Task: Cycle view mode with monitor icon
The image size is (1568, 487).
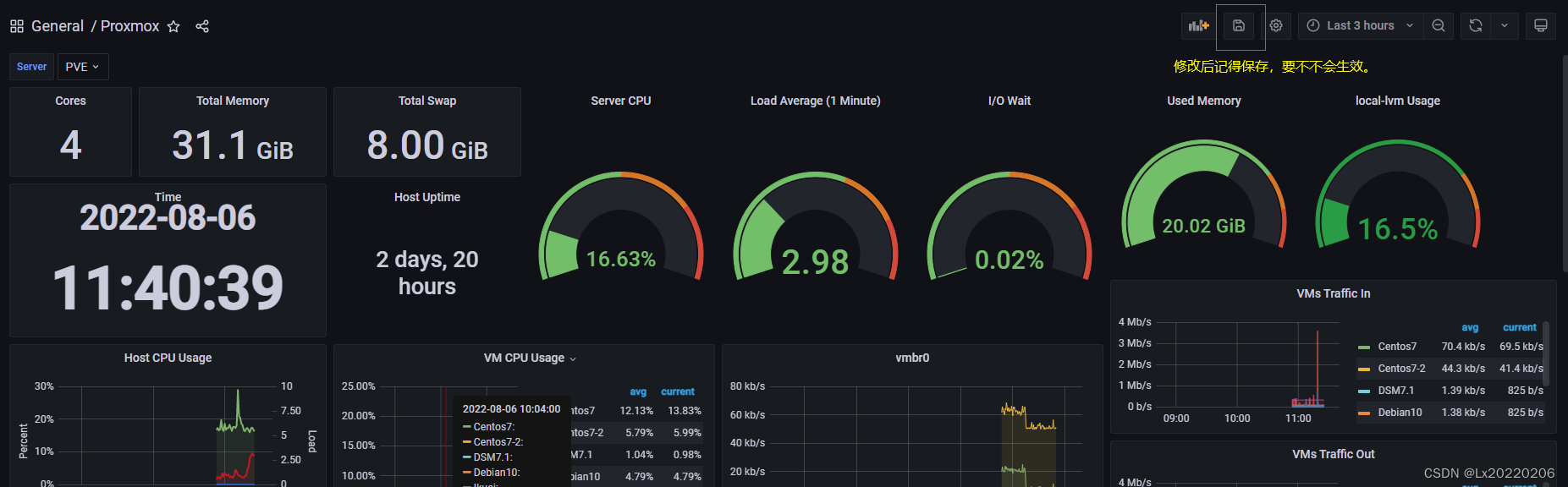Action: coord(1541,25)
